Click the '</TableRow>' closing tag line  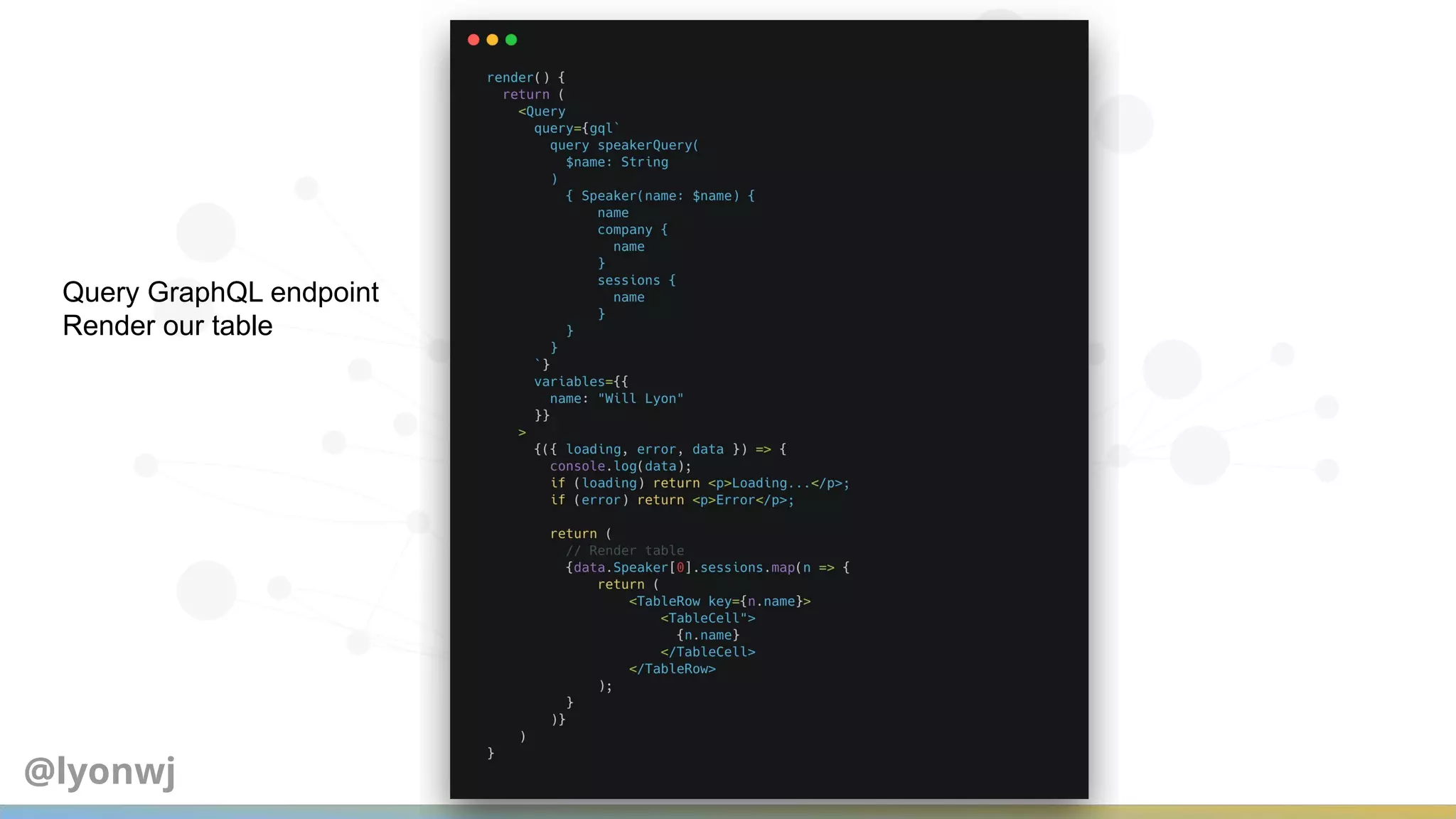click(x=673, y=669)
